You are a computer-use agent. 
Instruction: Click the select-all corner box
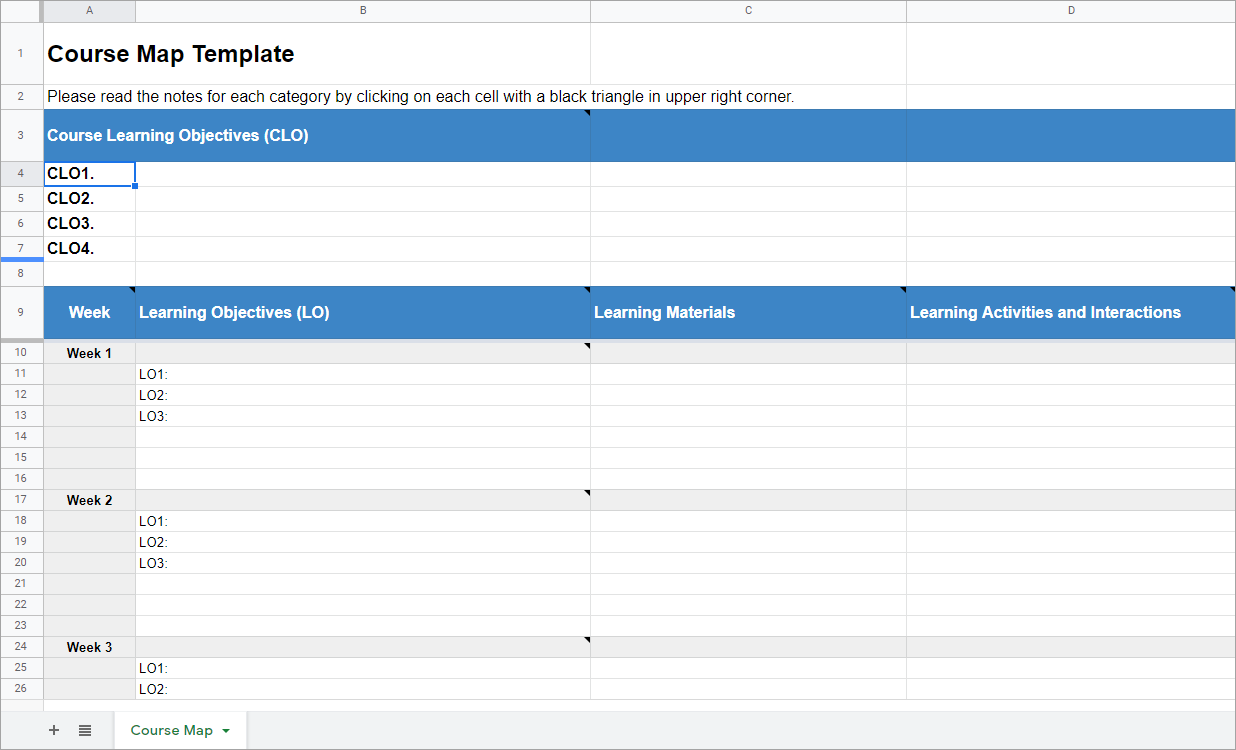21,11
